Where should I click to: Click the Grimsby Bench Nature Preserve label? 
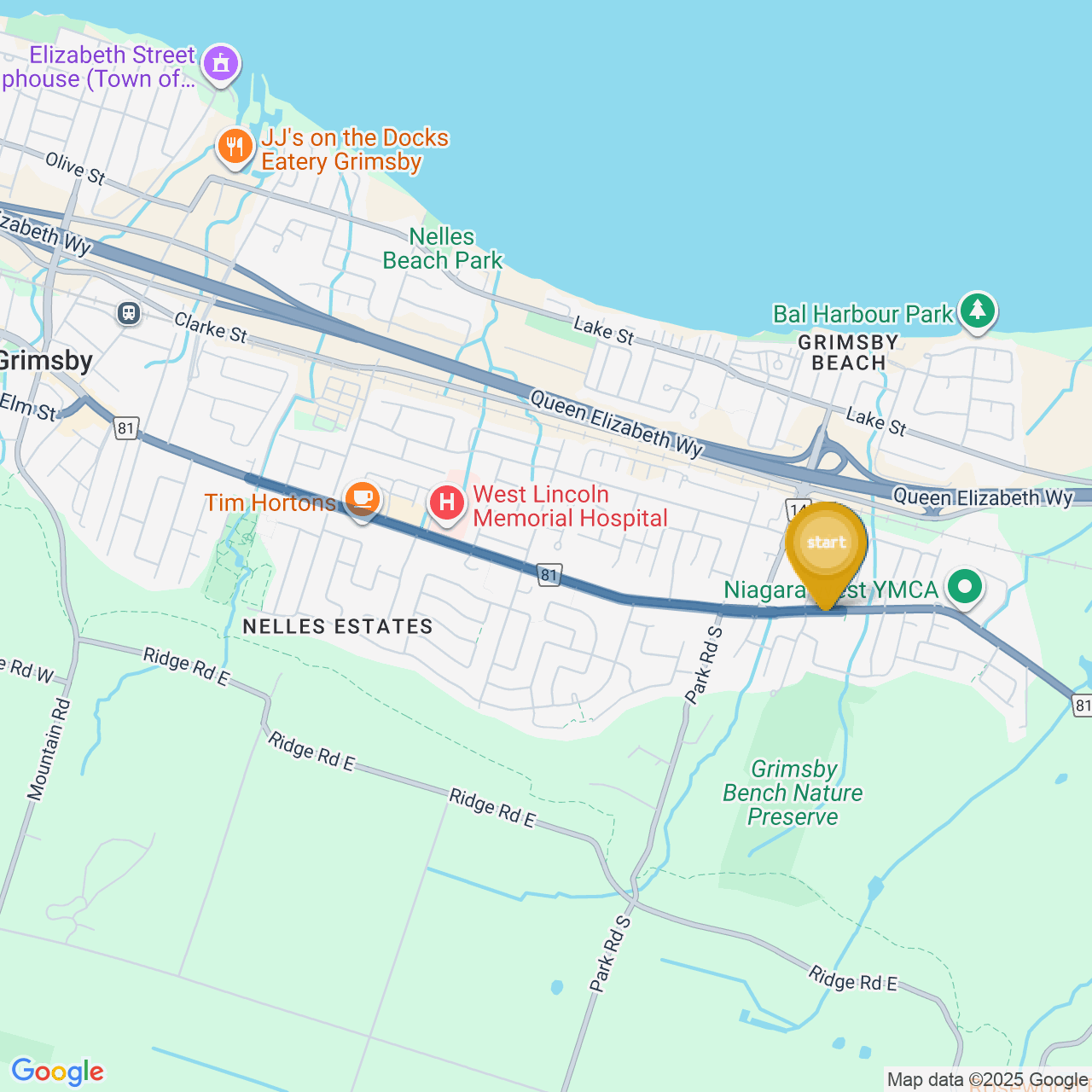[x=793, y=793]
